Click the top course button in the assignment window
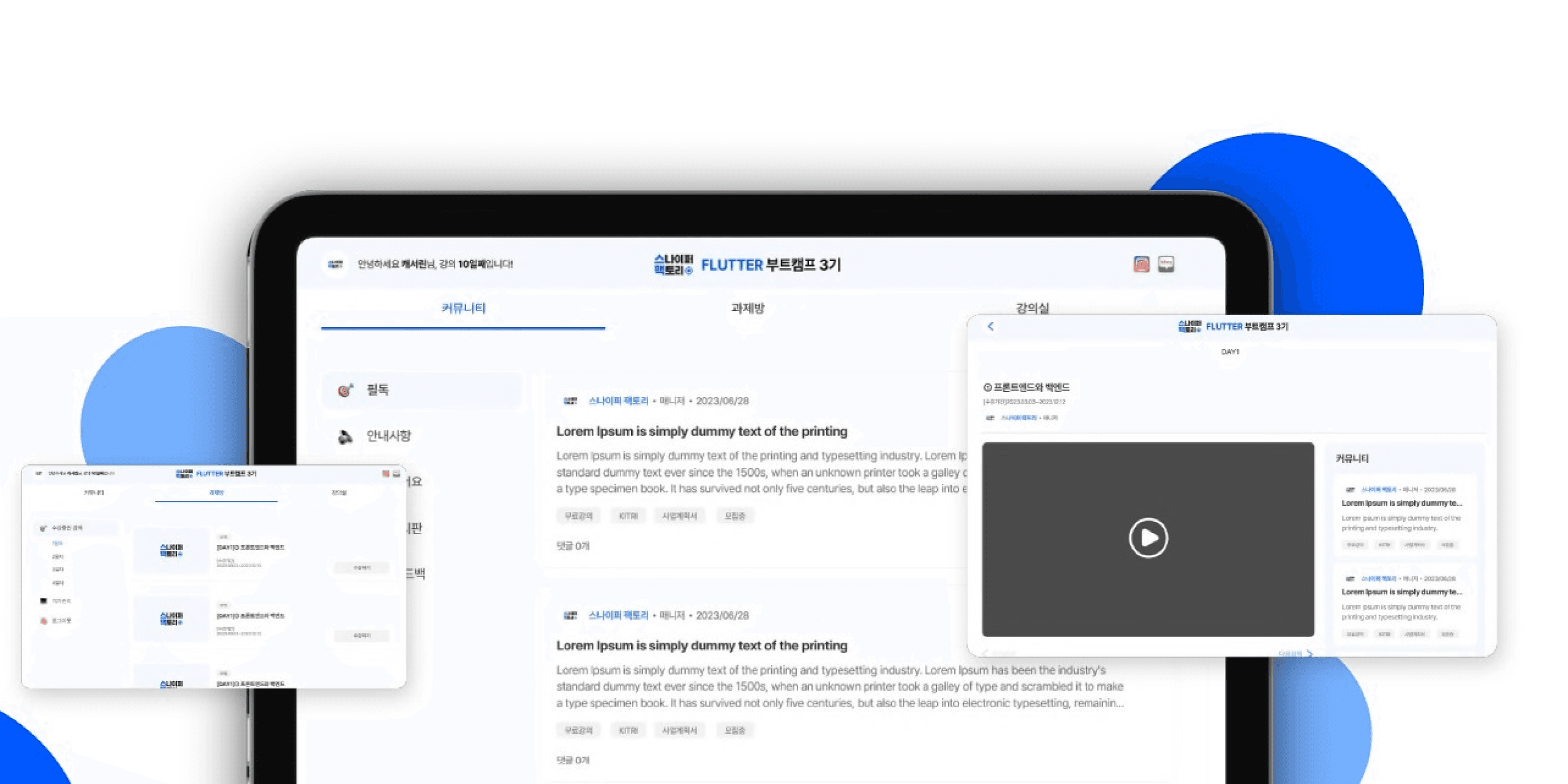Viewport: 1568px width, 784px height. tap(361, 568)
